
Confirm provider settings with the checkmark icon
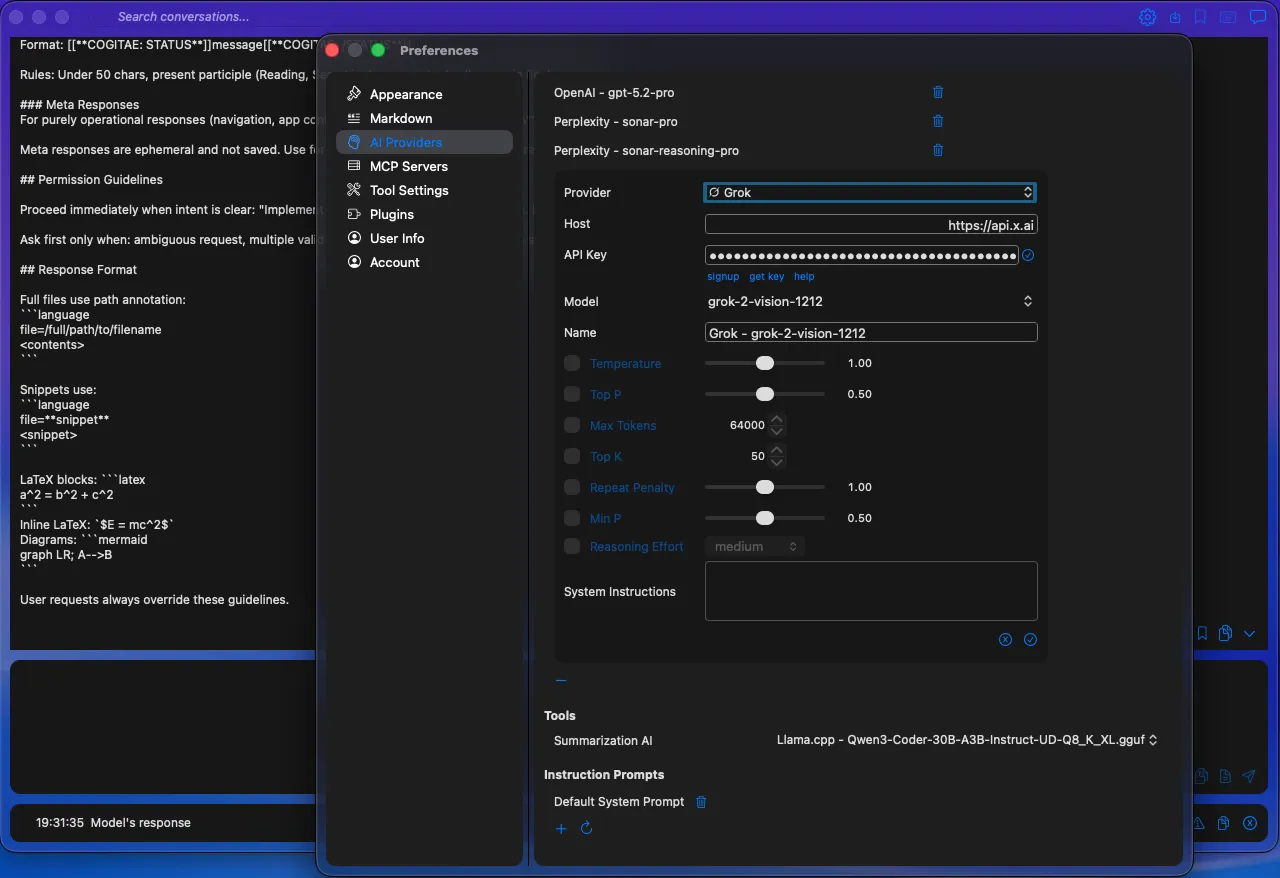1030,639
